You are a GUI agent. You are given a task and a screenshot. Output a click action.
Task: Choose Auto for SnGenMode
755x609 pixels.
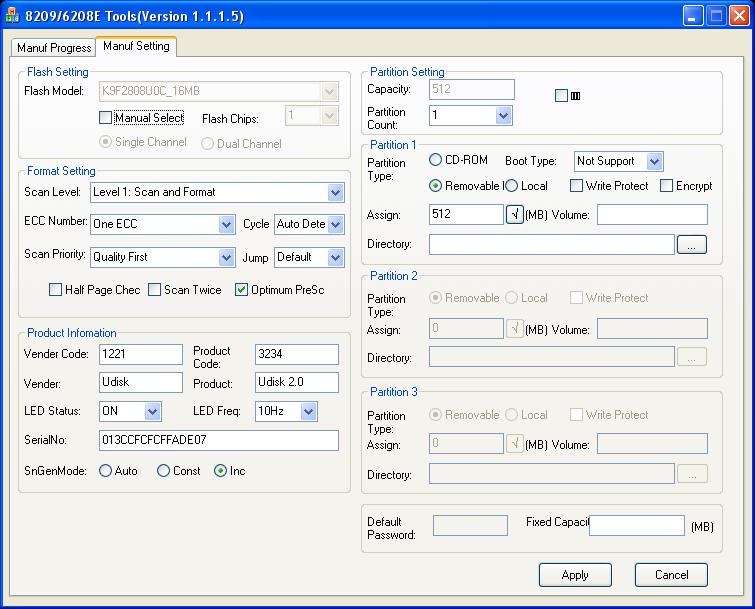pyautogui.click(x=105, y=471)
